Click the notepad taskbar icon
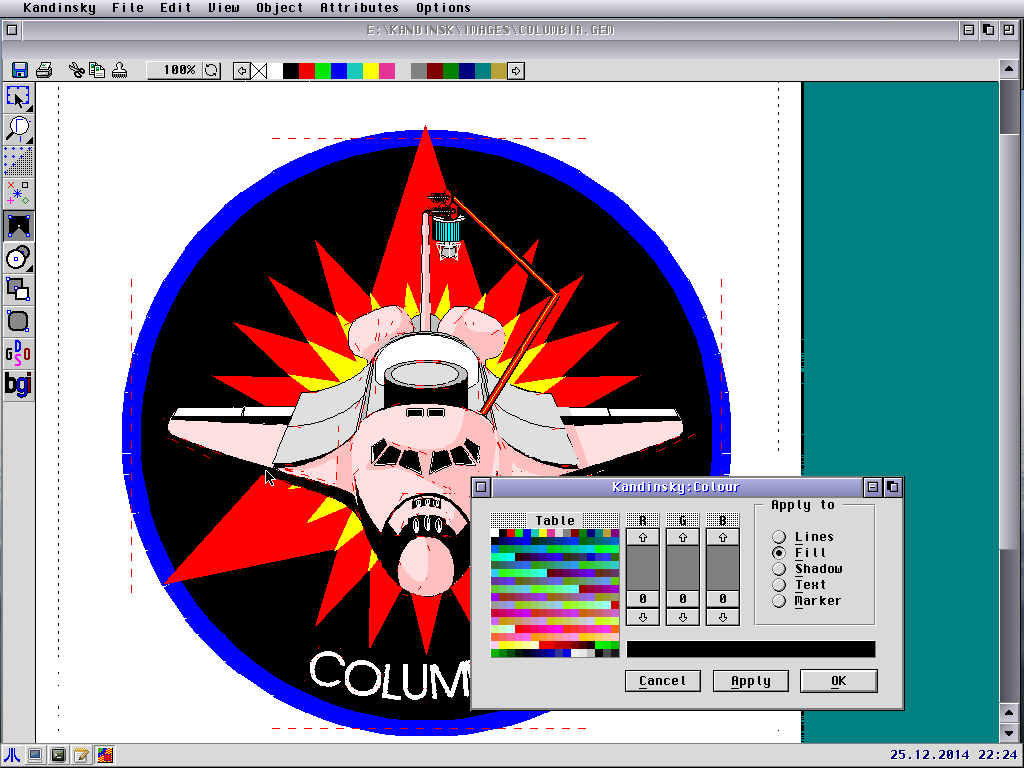This screenshot has height=768, width=1024. pos(82,756)
